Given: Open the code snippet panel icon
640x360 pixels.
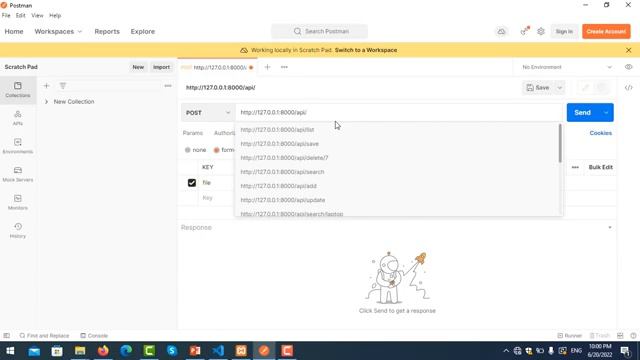Looking at the screenshot, I should pos(628,88).
